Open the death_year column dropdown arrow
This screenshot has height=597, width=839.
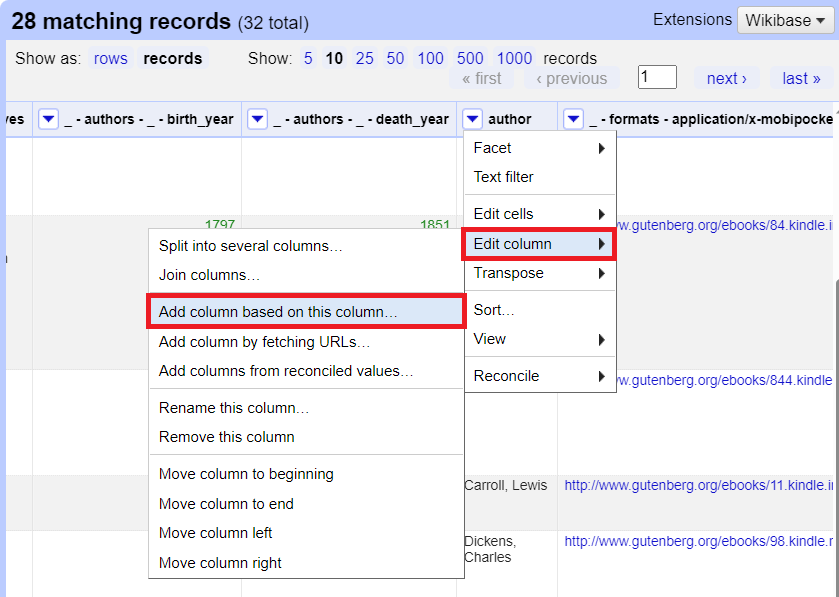257,120
